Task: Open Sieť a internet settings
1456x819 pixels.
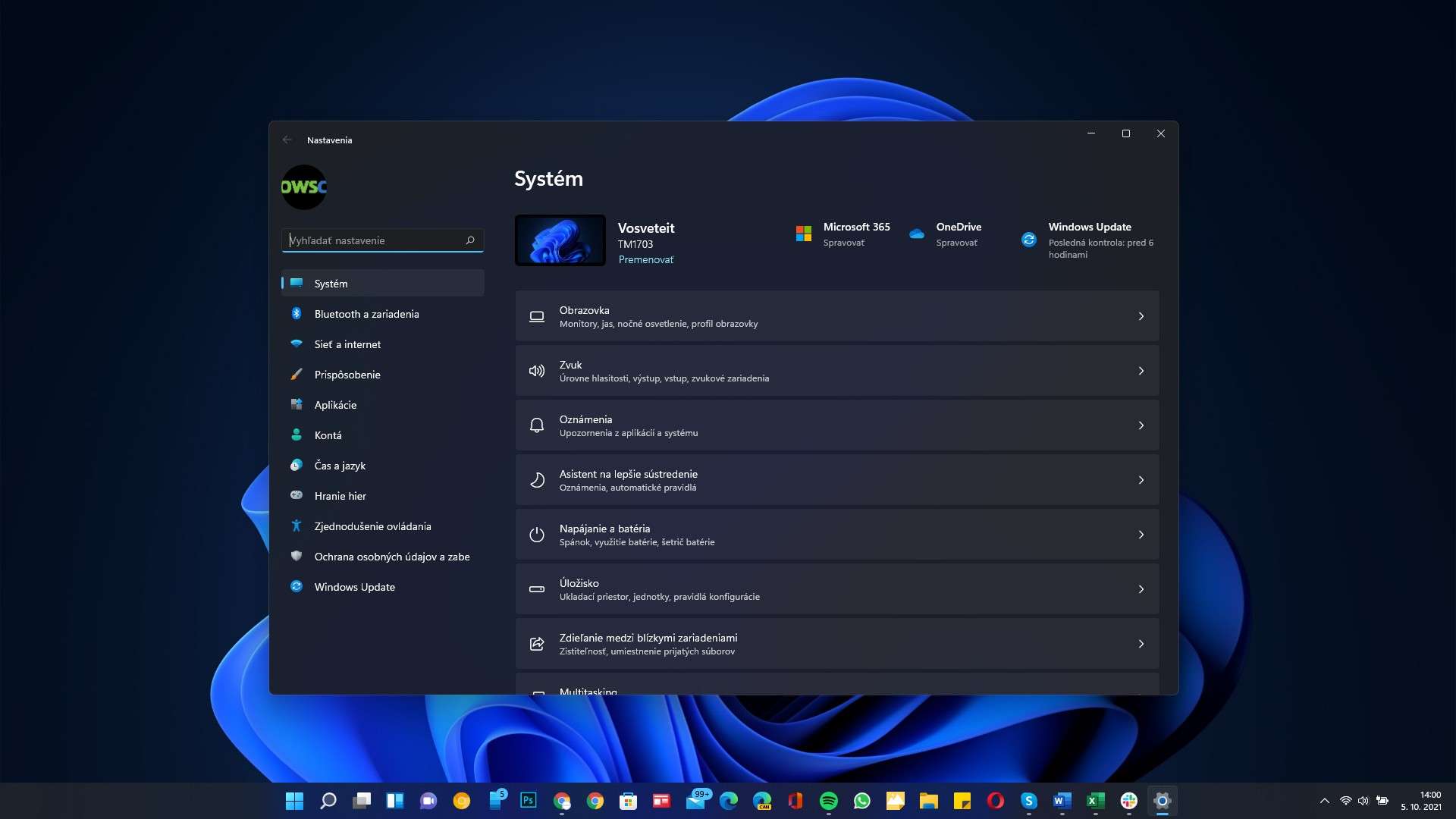Action: tap(382, 344)
